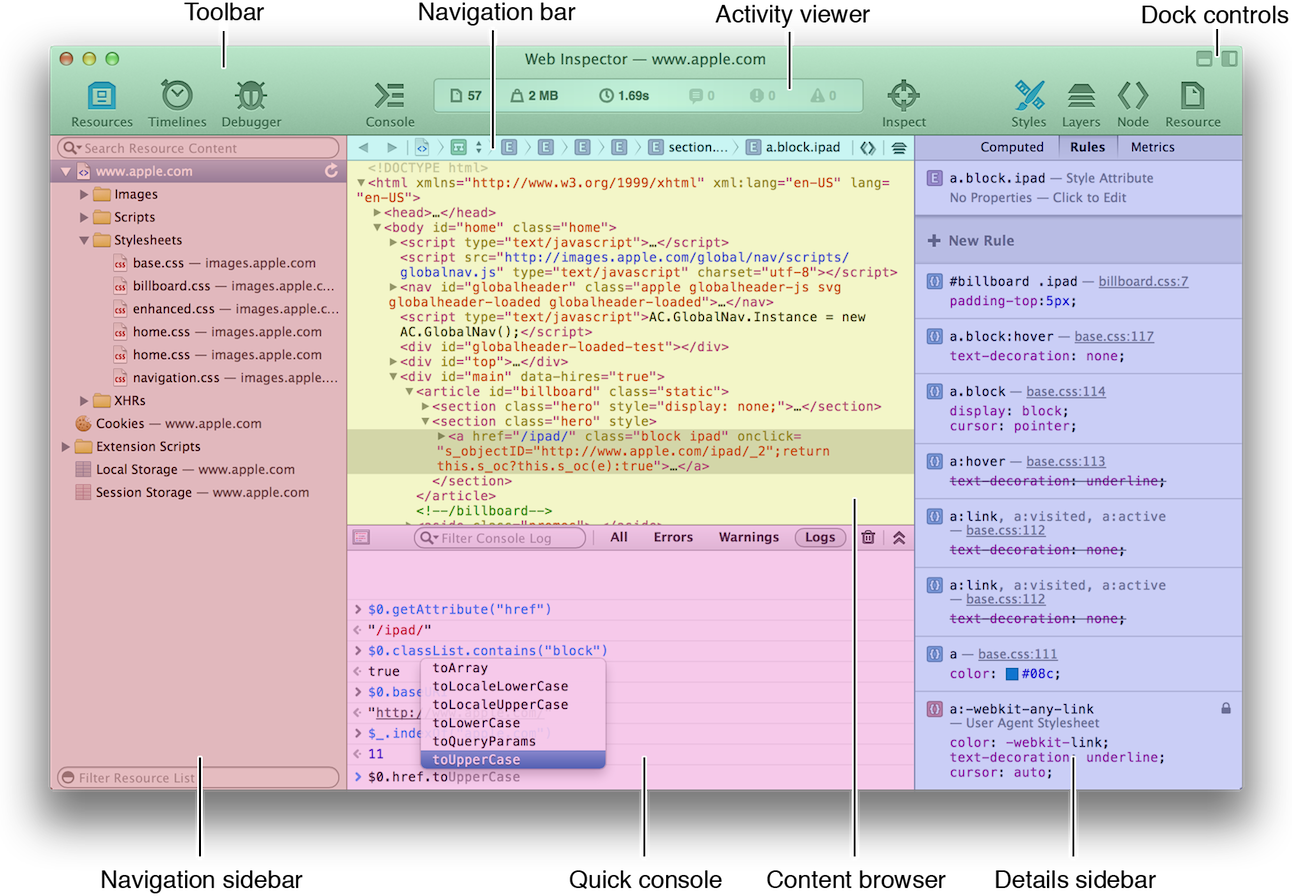Clear console log with trash icon

click(x=868, y=537)
